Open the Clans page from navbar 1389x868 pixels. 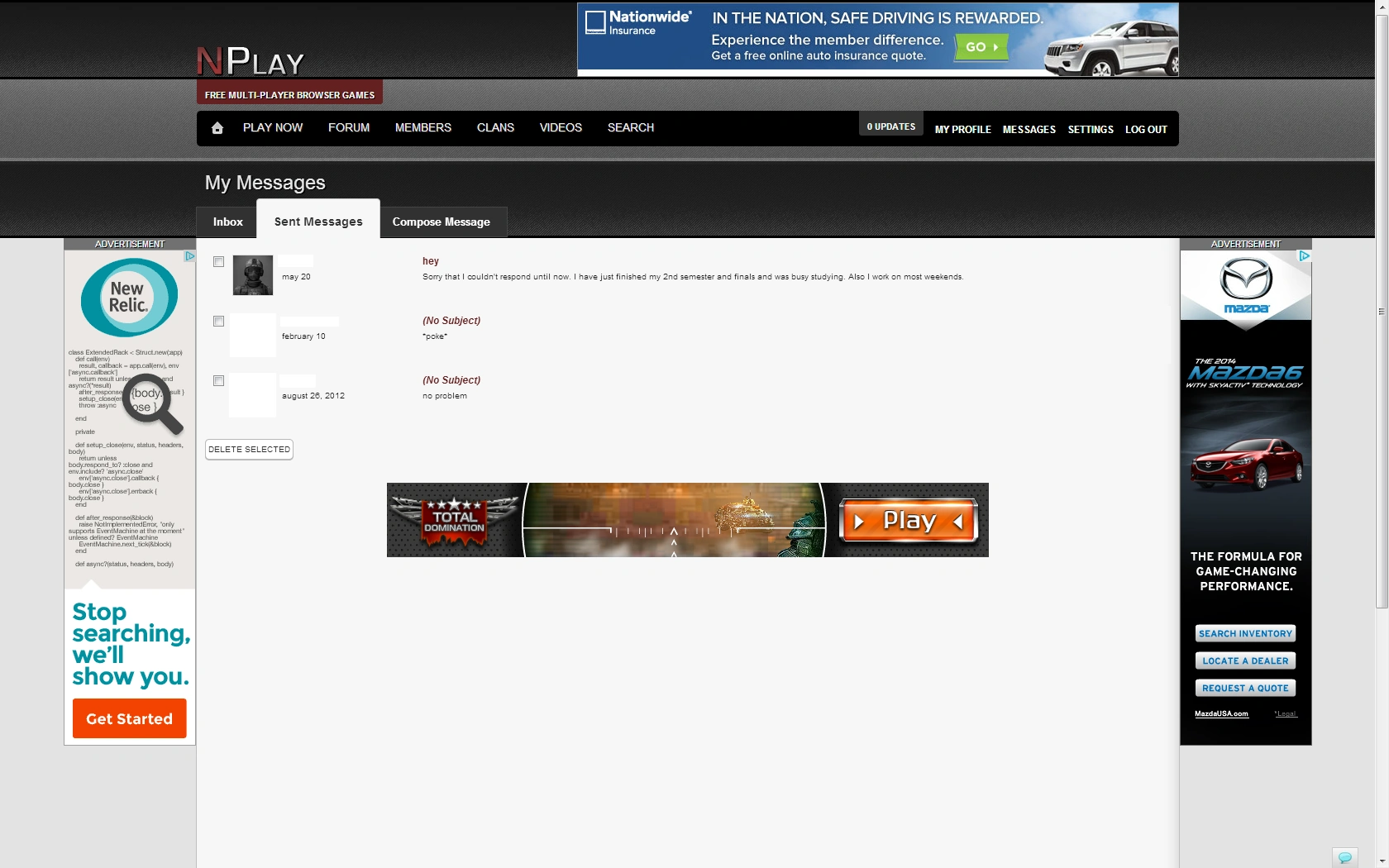(495, 128)
